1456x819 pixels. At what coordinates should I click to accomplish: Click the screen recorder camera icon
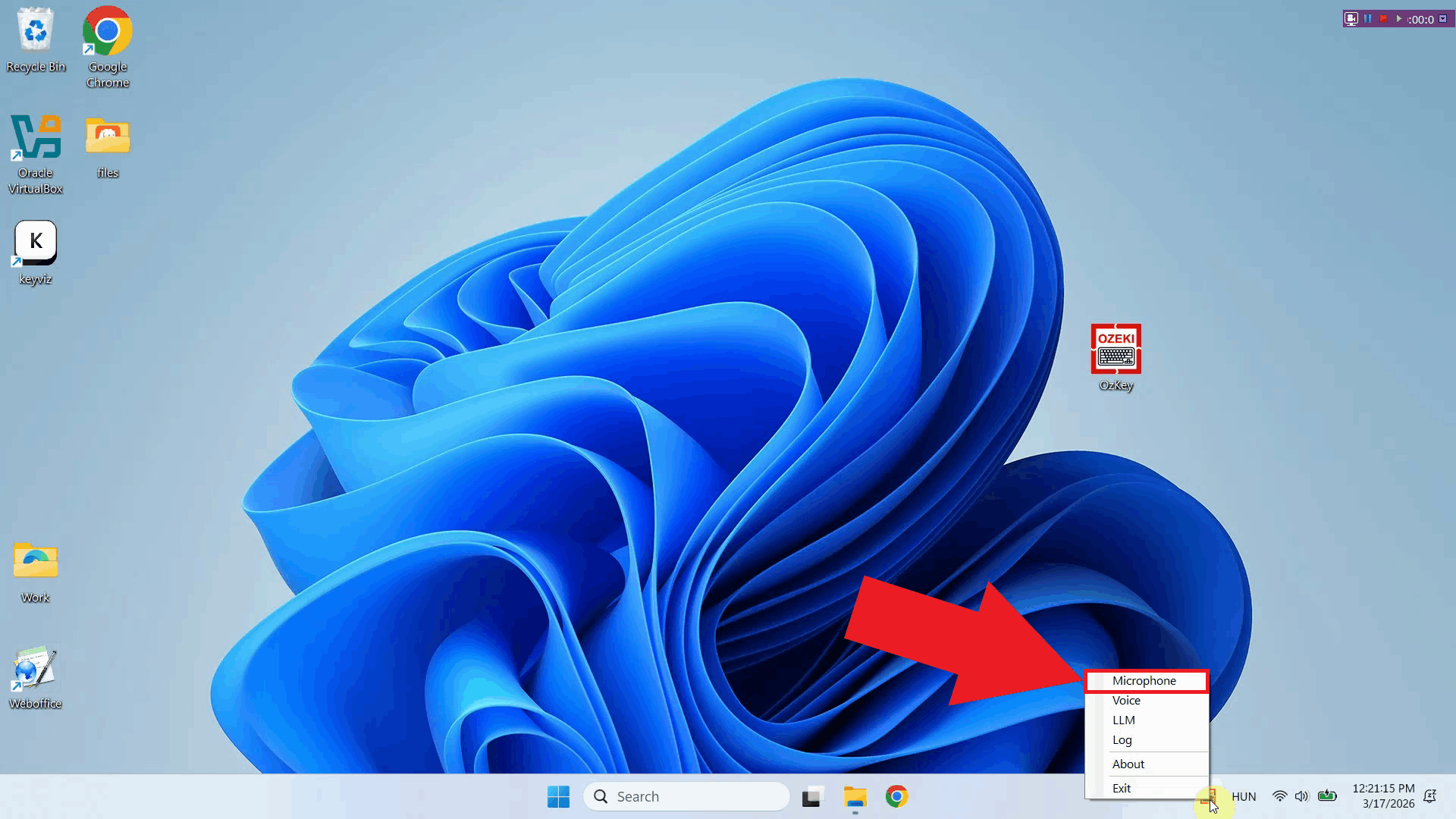[1351, 18]
